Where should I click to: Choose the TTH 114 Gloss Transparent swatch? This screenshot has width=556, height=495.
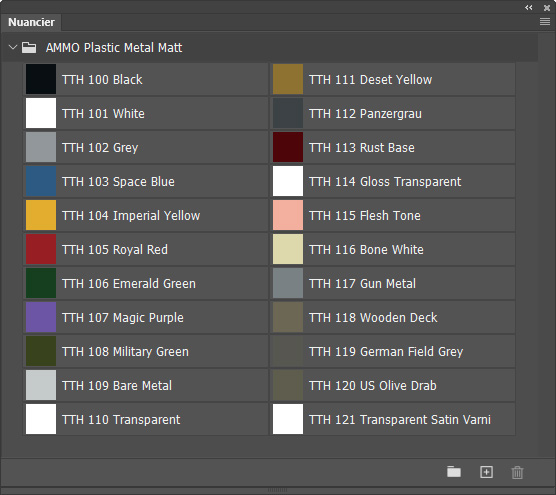[x=288, y=181]
